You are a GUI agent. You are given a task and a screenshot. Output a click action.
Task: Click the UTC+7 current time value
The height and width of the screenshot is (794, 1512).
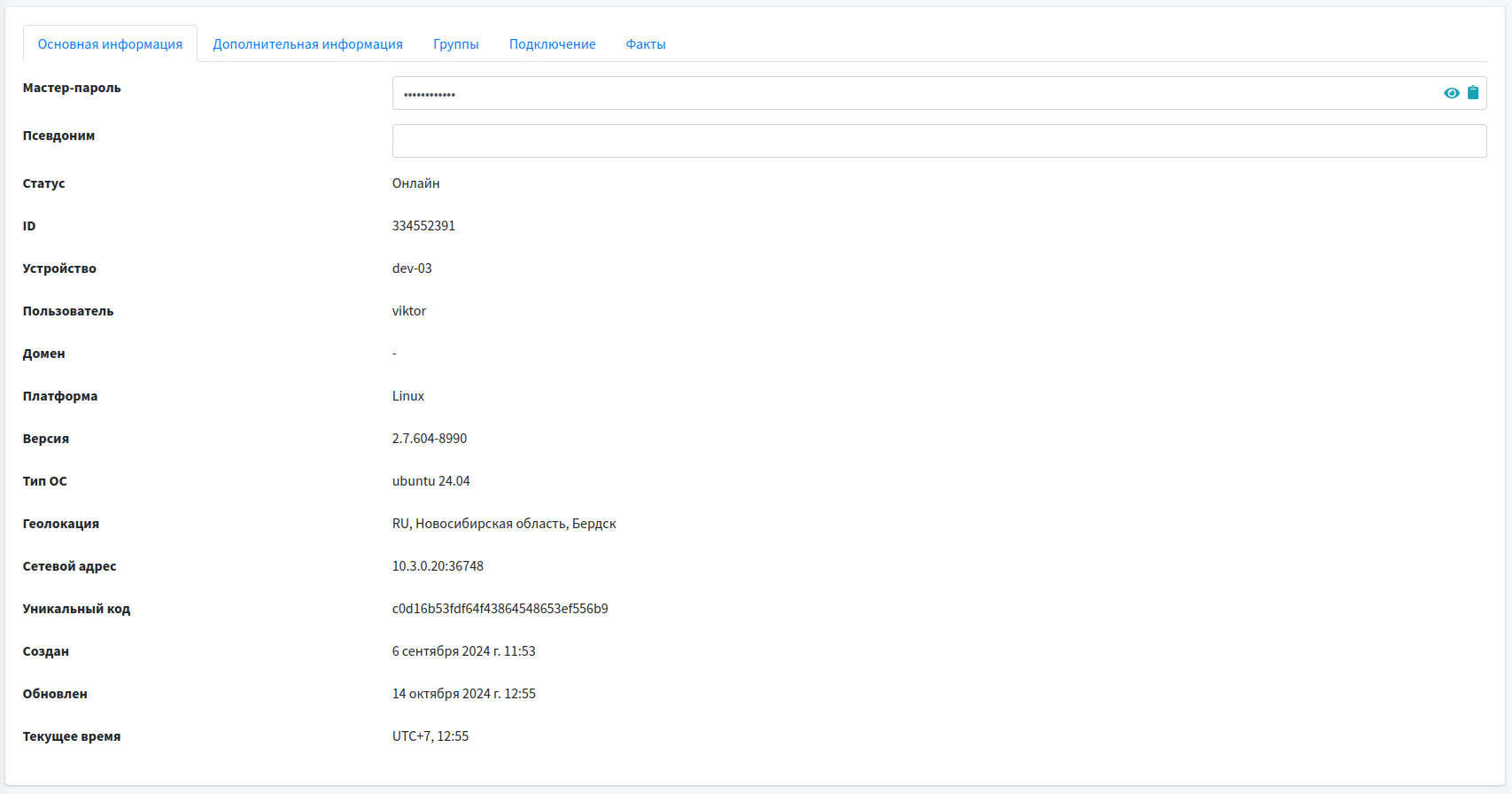tap(430, 736)
